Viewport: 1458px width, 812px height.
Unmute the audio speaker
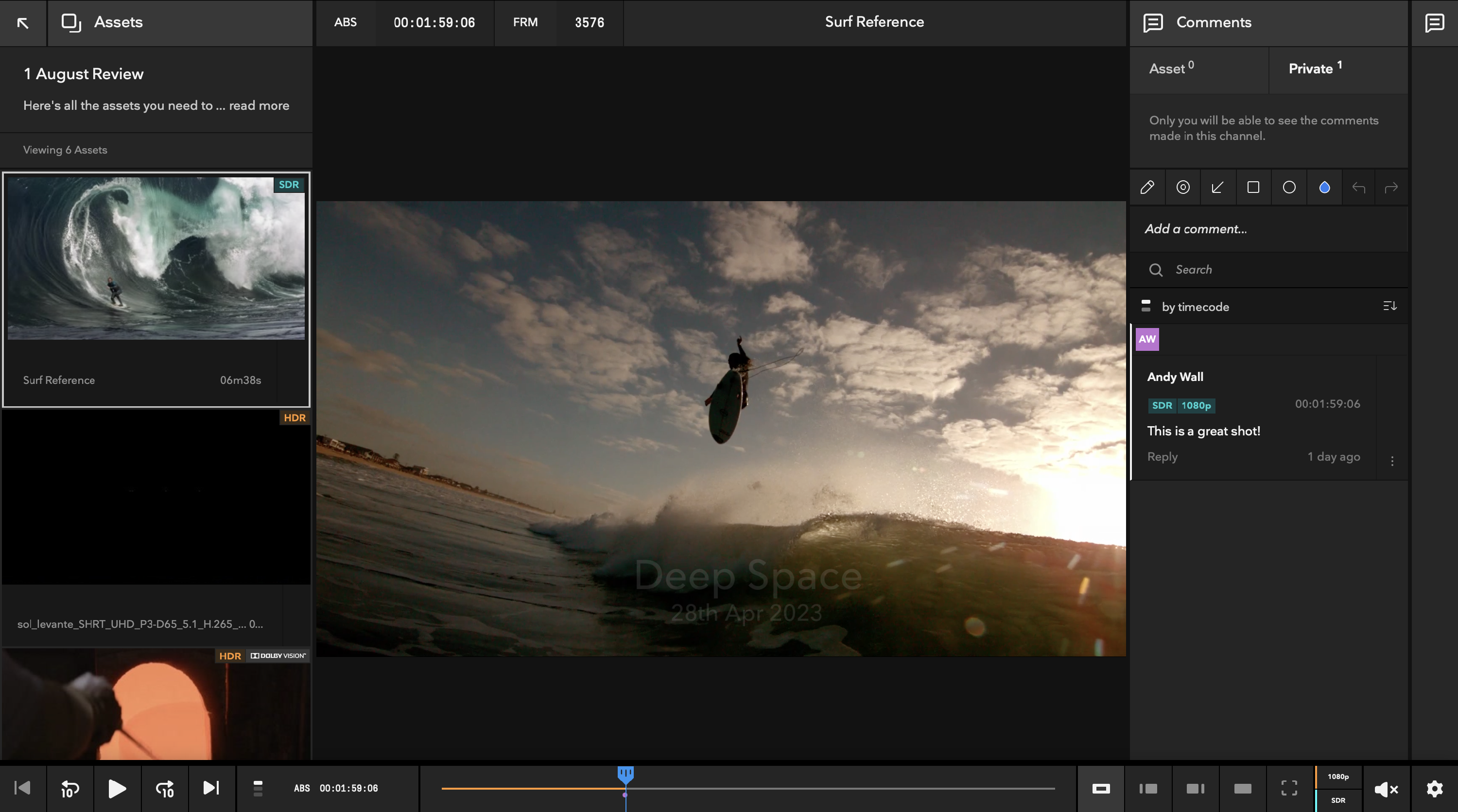[1386, 788]
